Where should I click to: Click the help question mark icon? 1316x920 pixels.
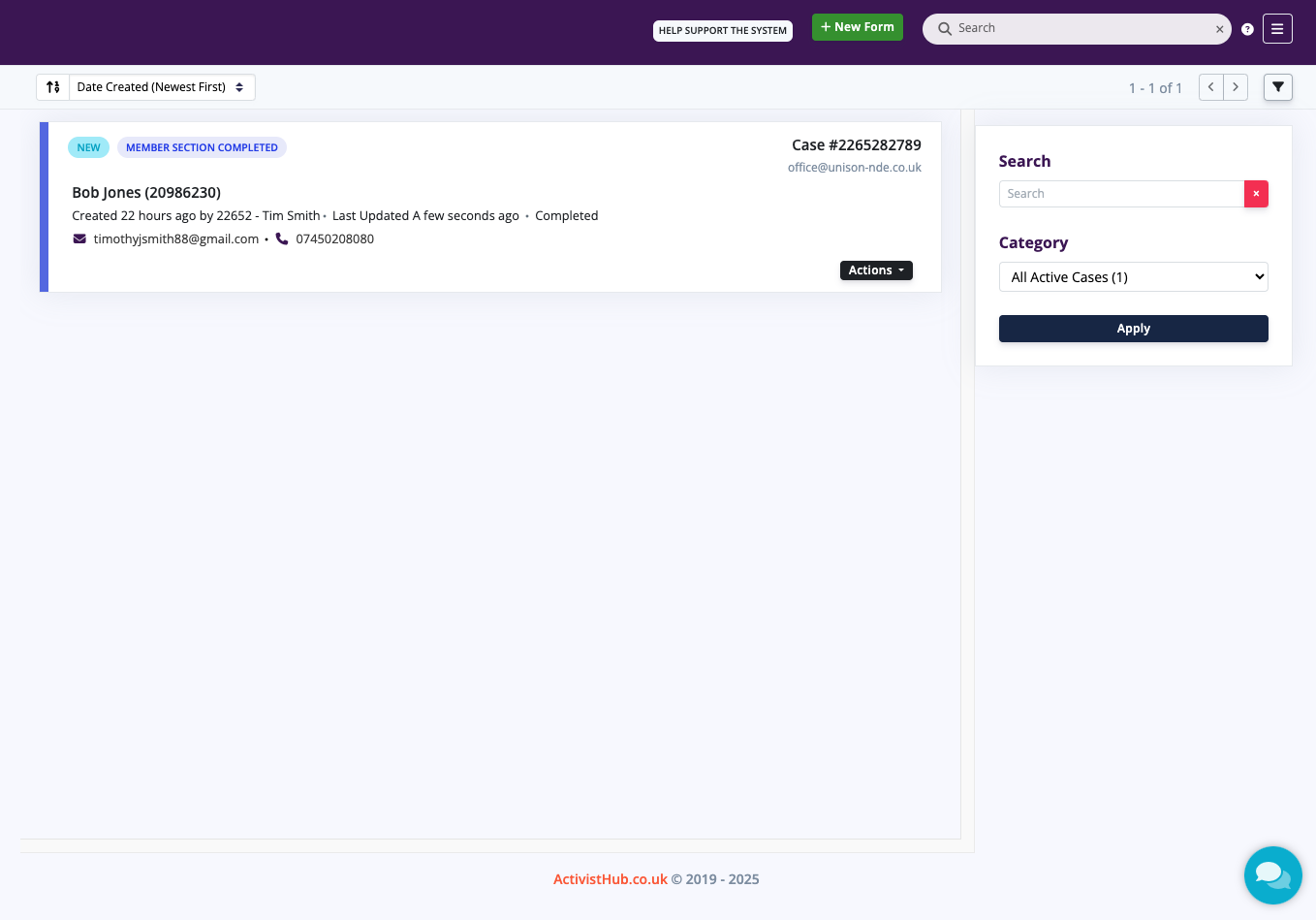pyautogui.click(x=1247, y=29)
